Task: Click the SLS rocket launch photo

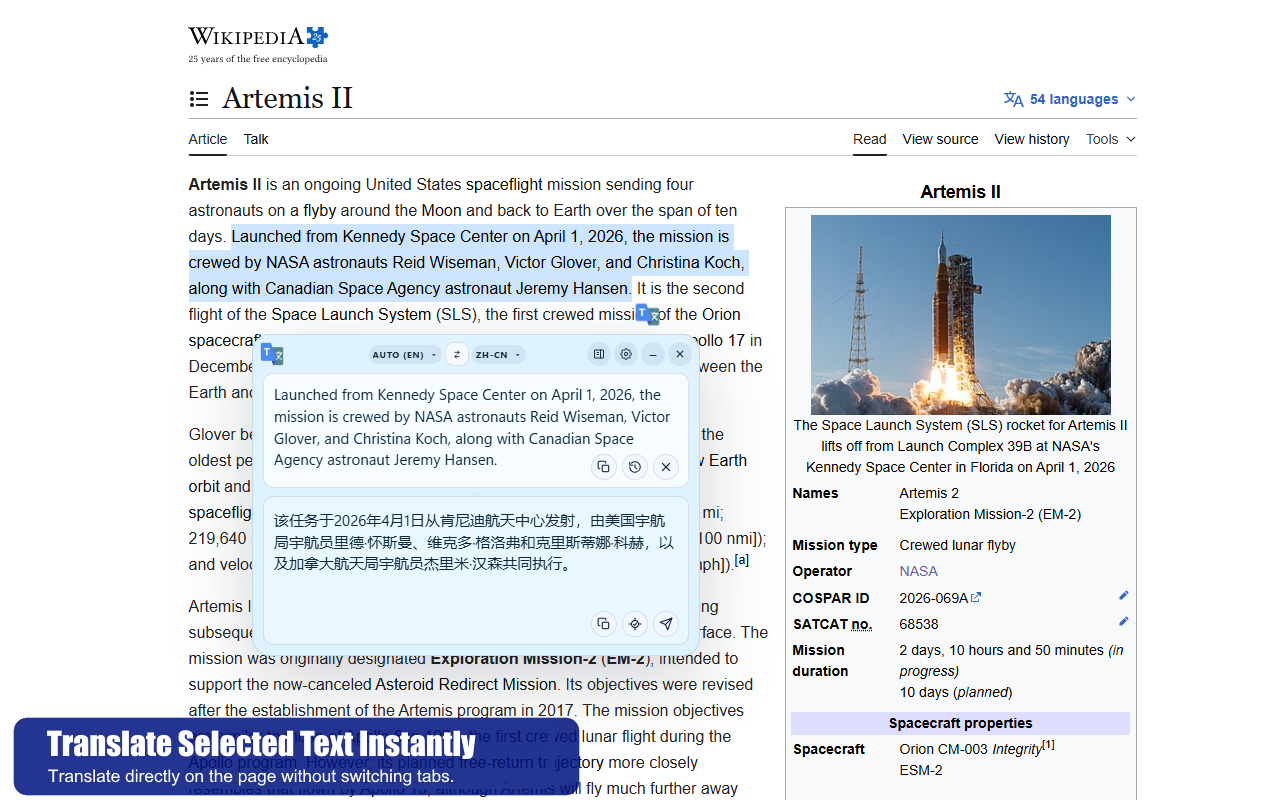Action: pos(960,314)
